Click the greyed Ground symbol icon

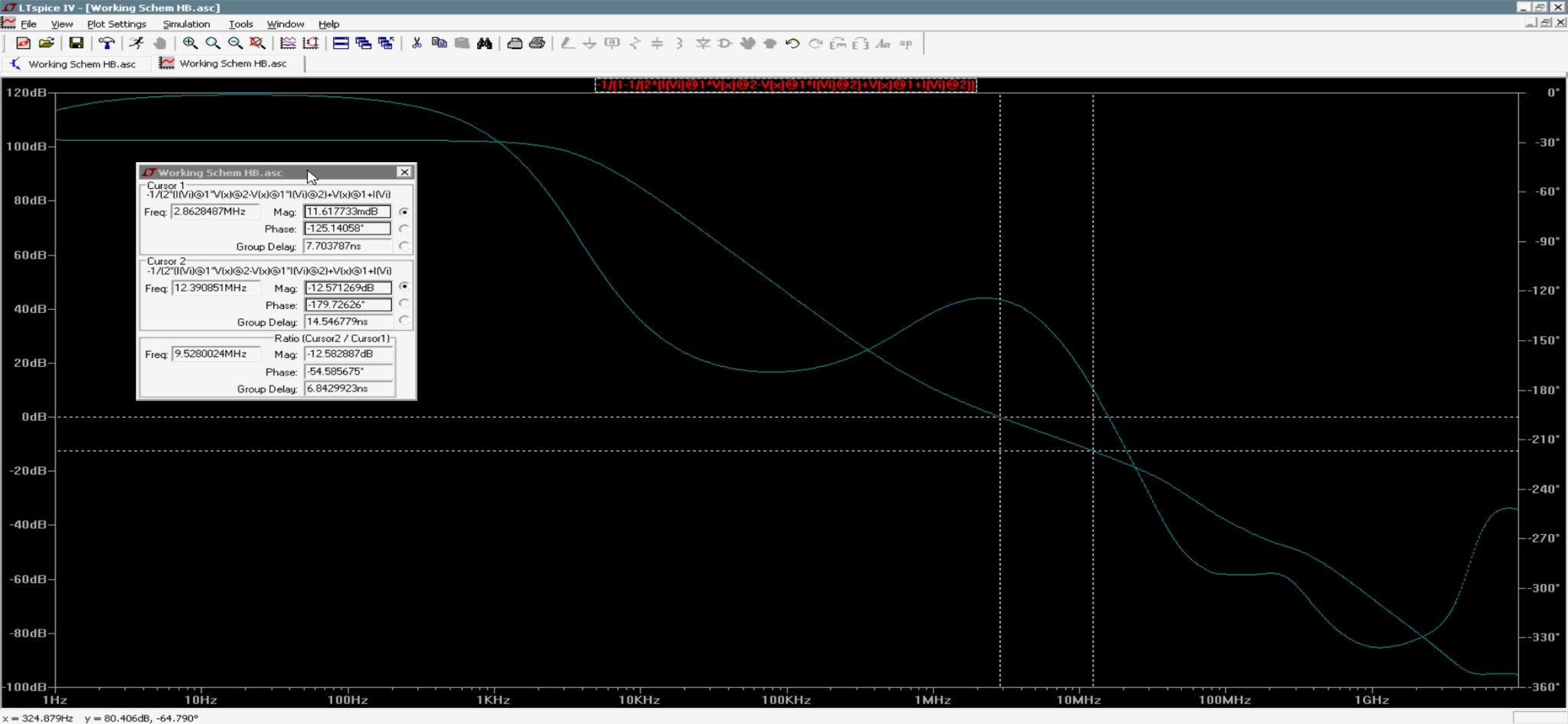point(590,44)
